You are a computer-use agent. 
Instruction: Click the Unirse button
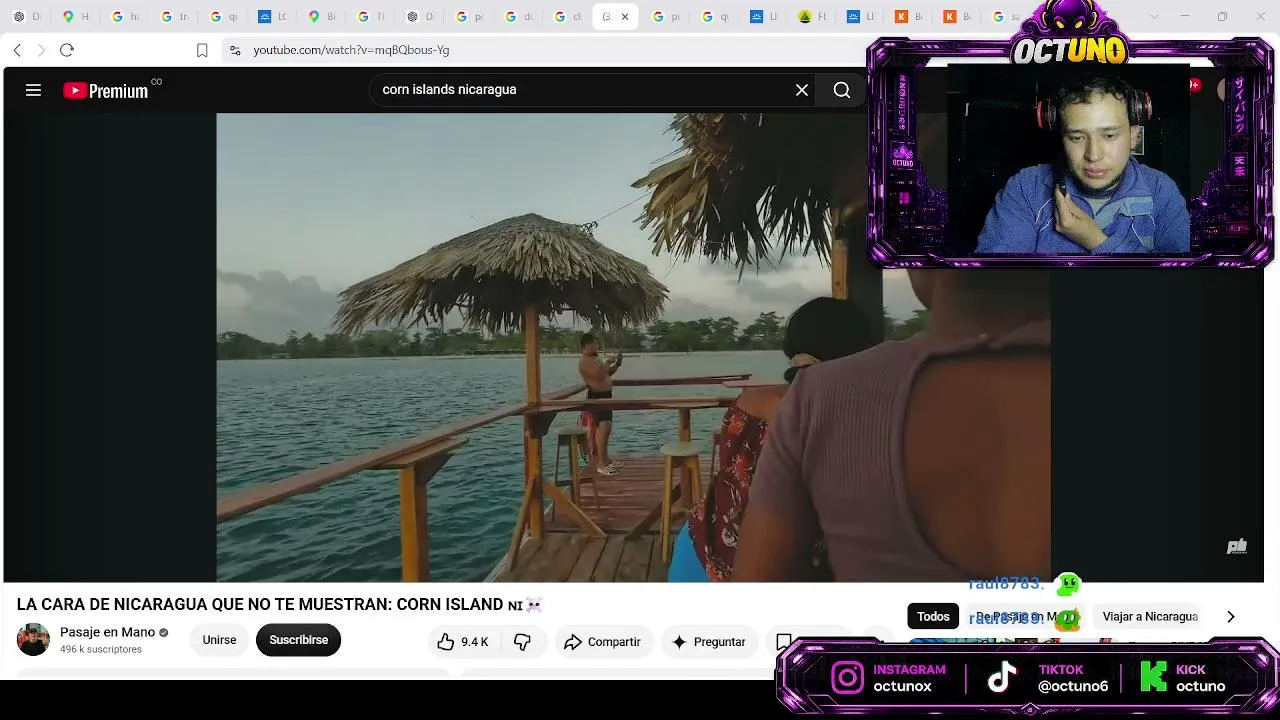pyautogui.click(x=219, y=640)
